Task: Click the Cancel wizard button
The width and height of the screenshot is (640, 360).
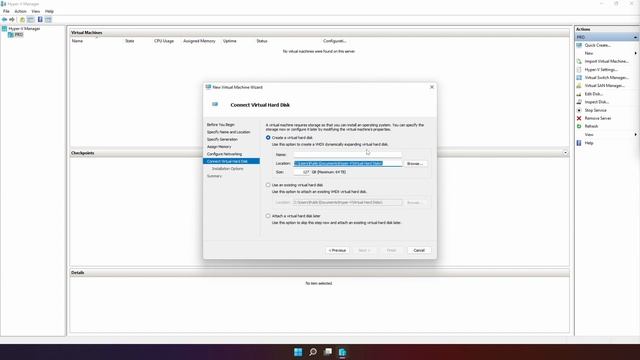Action: click(x=419, y=250)
